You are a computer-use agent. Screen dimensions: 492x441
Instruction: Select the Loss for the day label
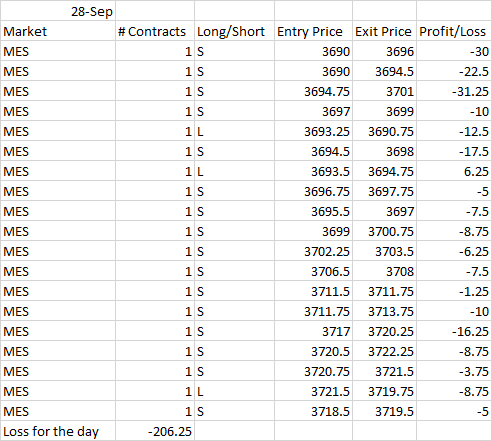point(58,431)
